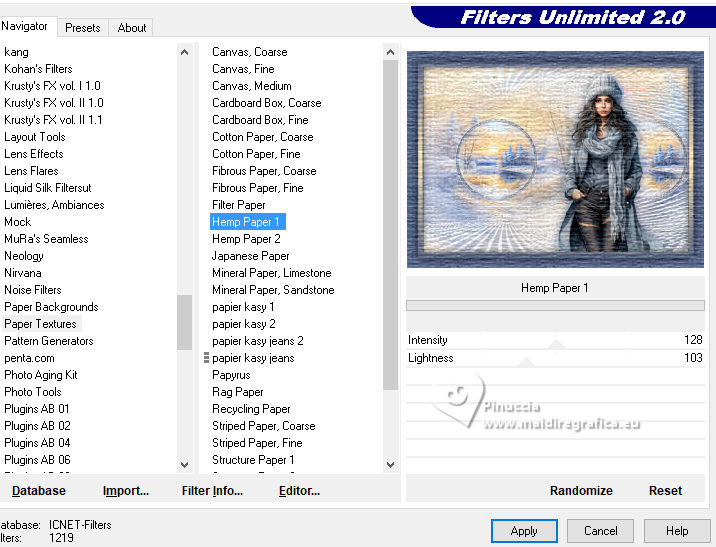Select Lumières, Ambiances category
Image resolution: width=716 pixels, height=547 pixels.
coord(54,205)
